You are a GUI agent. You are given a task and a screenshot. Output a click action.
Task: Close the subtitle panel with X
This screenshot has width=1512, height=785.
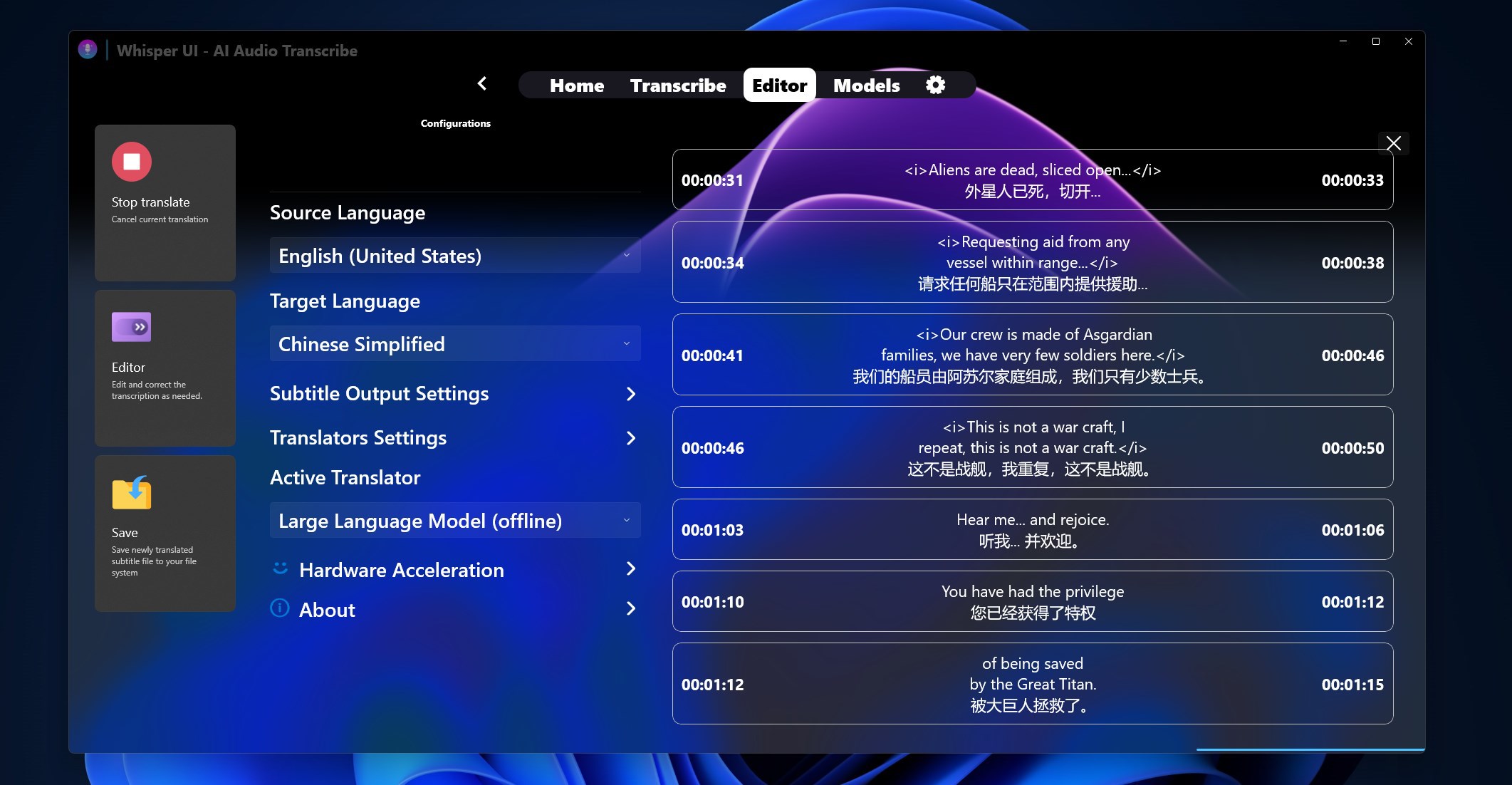click(x=1393, y=143)
